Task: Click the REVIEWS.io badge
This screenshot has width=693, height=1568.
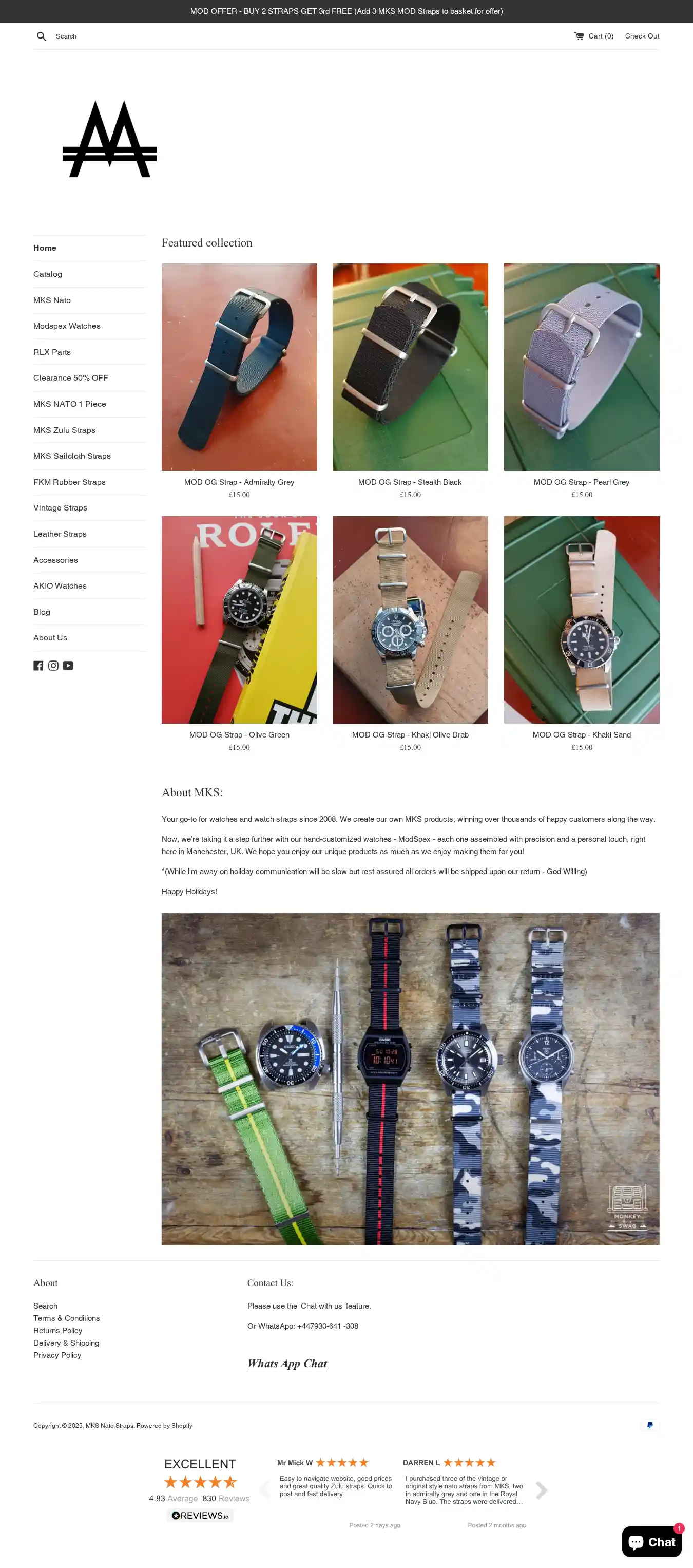Action: (200, 1515)
